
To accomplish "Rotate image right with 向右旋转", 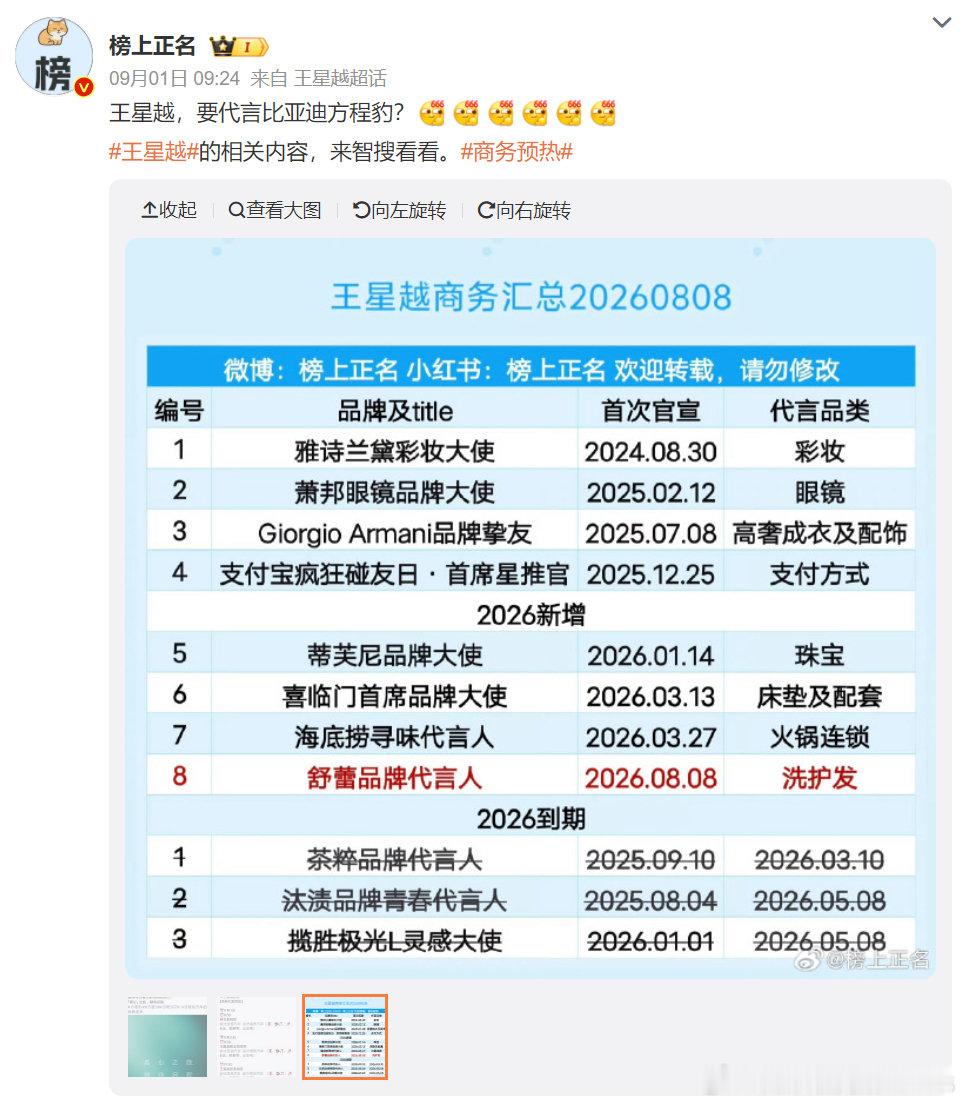I will pos(524,210).
